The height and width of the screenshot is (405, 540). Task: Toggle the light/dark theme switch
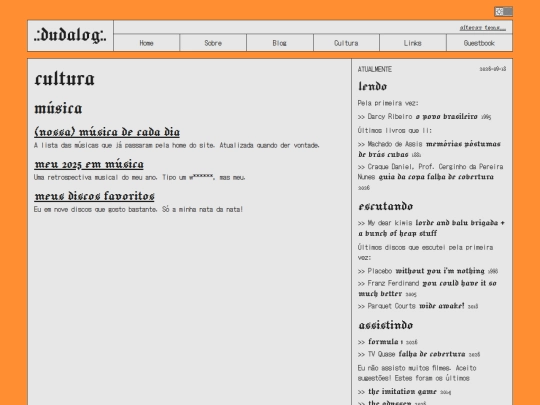[x=503, y=11]
